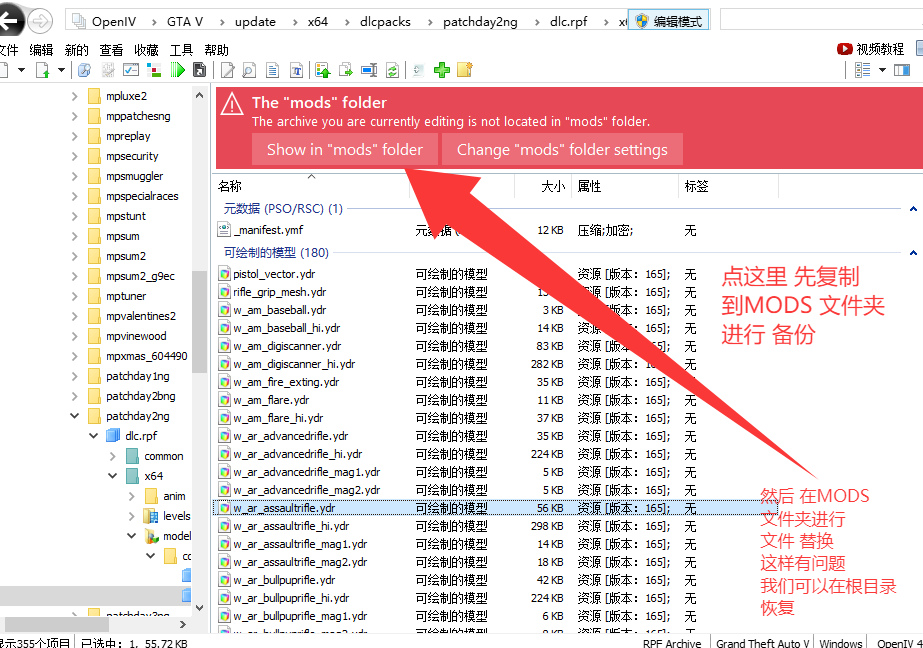Click the YouTube 视频教程 icon
Screen dimensions: 923x648
(845, 49)
